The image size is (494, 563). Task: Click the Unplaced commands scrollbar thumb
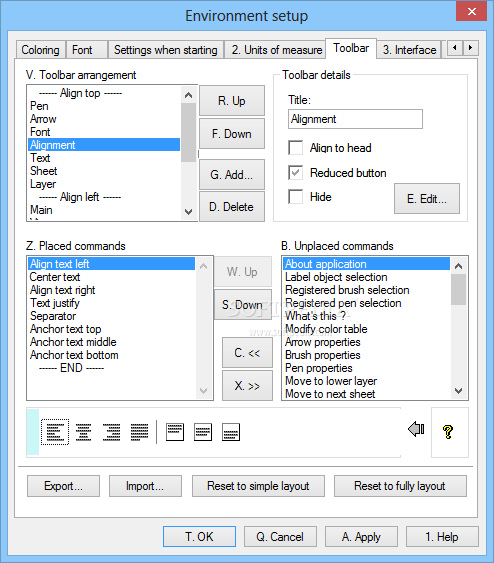[458, 289]
